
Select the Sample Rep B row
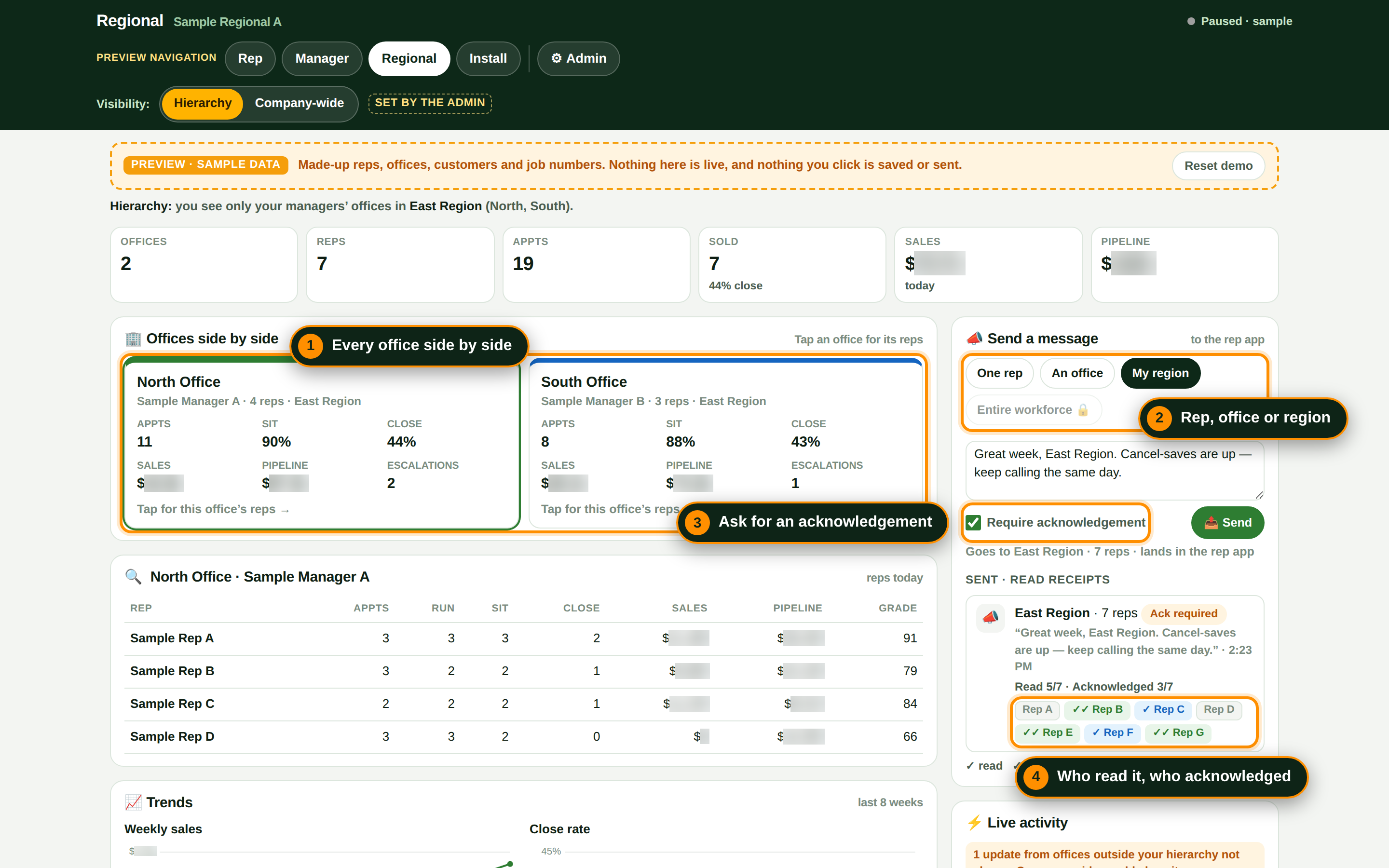tap(523, 671)
